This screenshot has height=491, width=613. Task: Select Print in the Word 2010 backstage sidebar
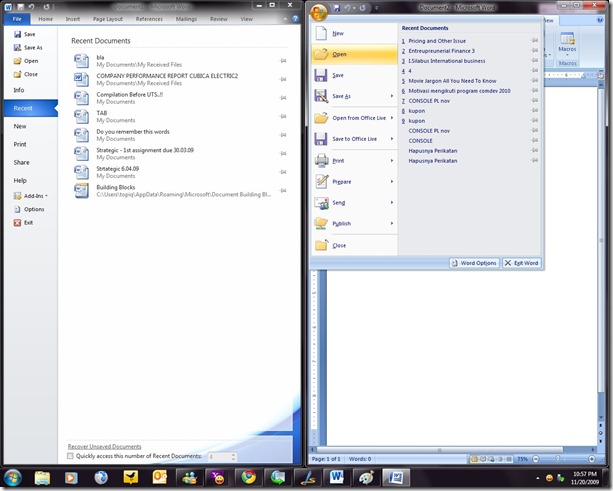(20, 144)
